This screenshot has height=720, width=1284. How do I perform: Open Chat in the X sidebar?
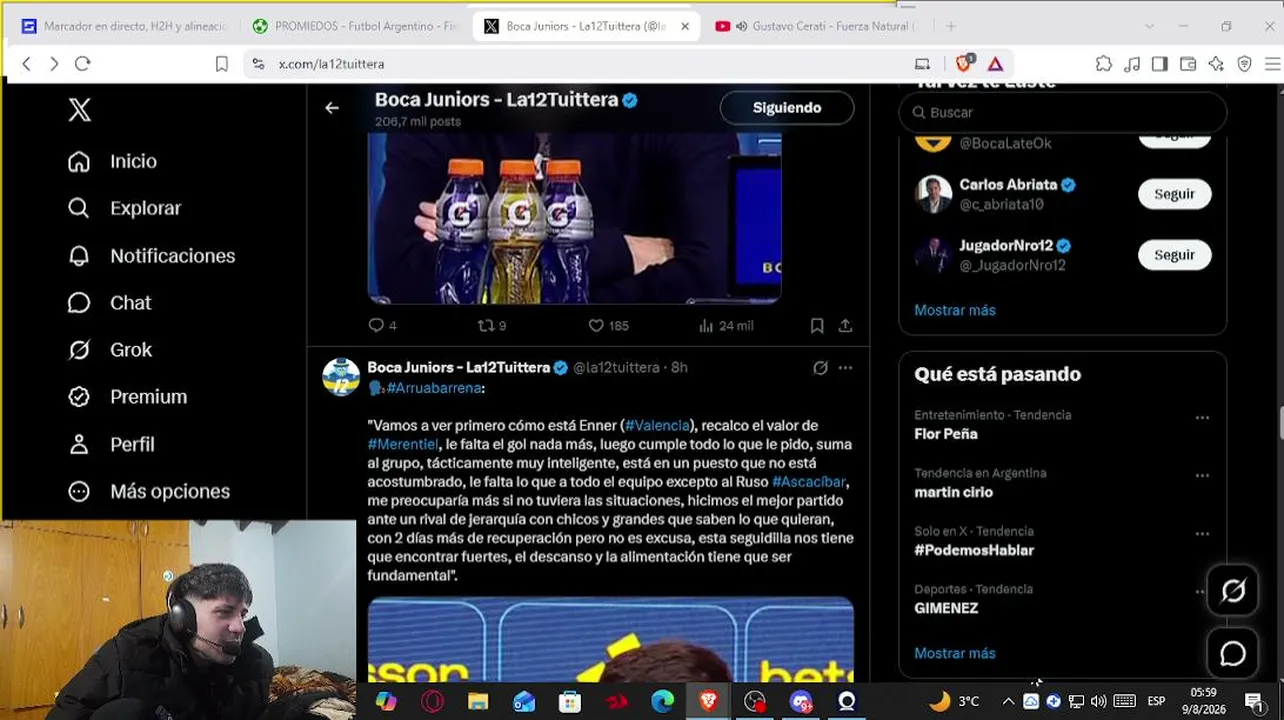click(x=109, y=303)
